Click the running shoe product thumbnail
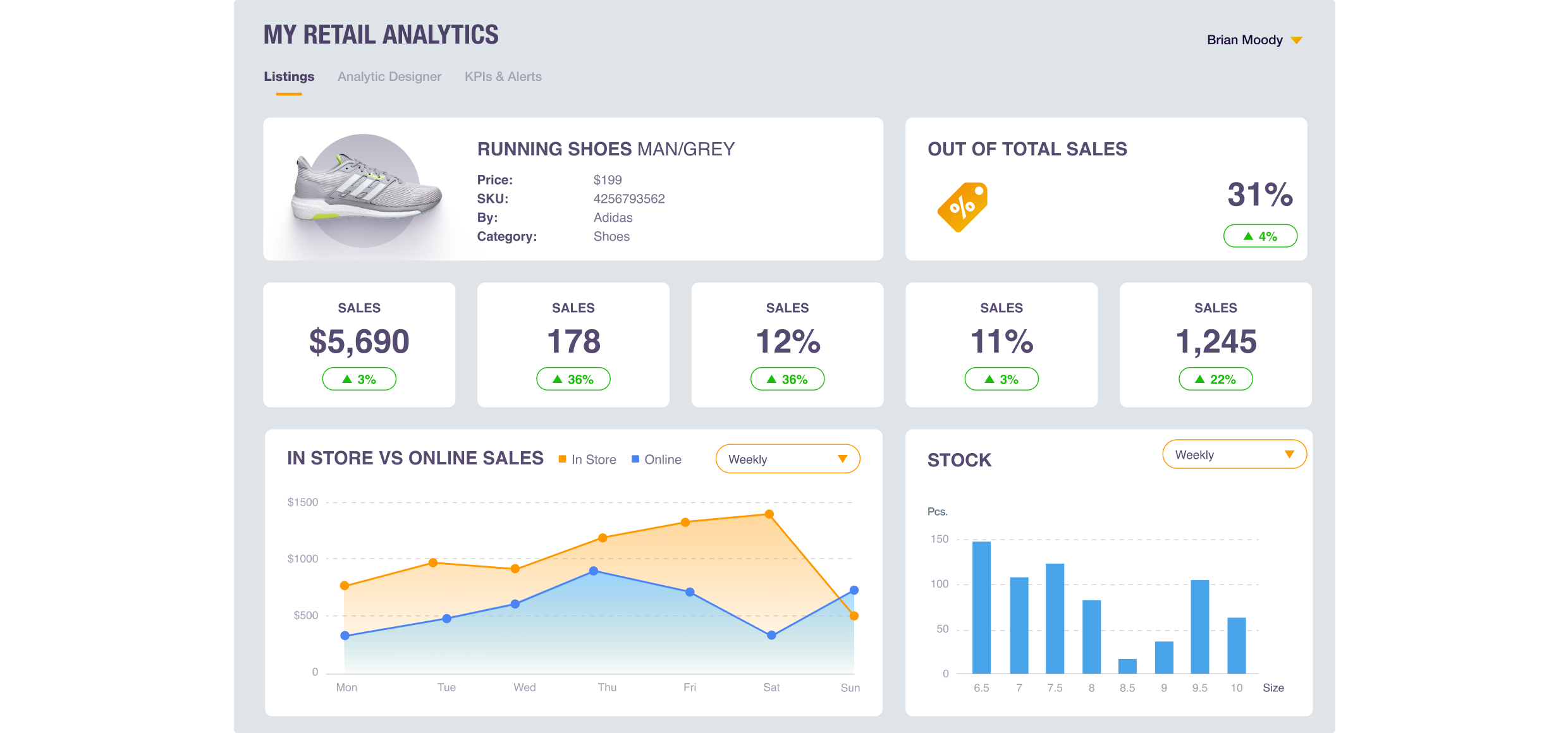Screen dimensions: 1568x733 click(x=365, y=190)
